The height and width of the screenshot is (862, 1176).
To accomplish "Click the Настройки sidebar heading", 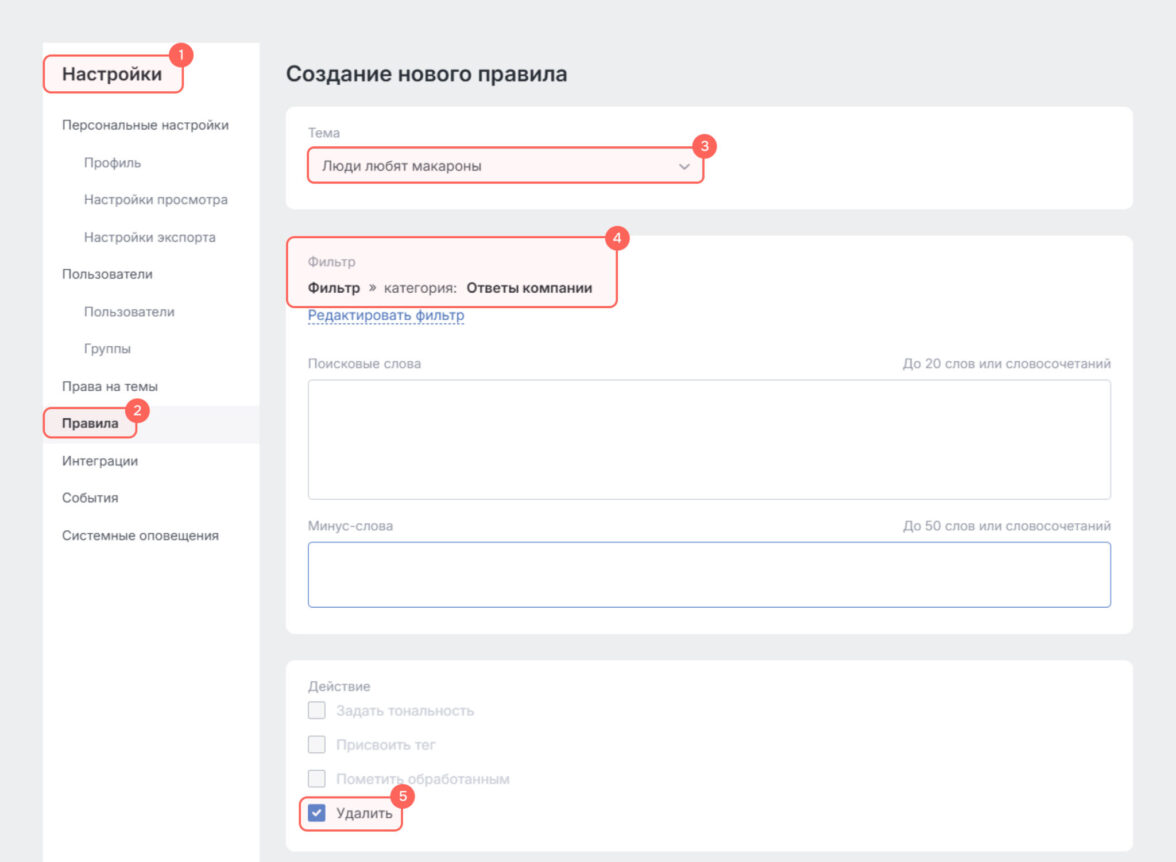I will (112, 74).
